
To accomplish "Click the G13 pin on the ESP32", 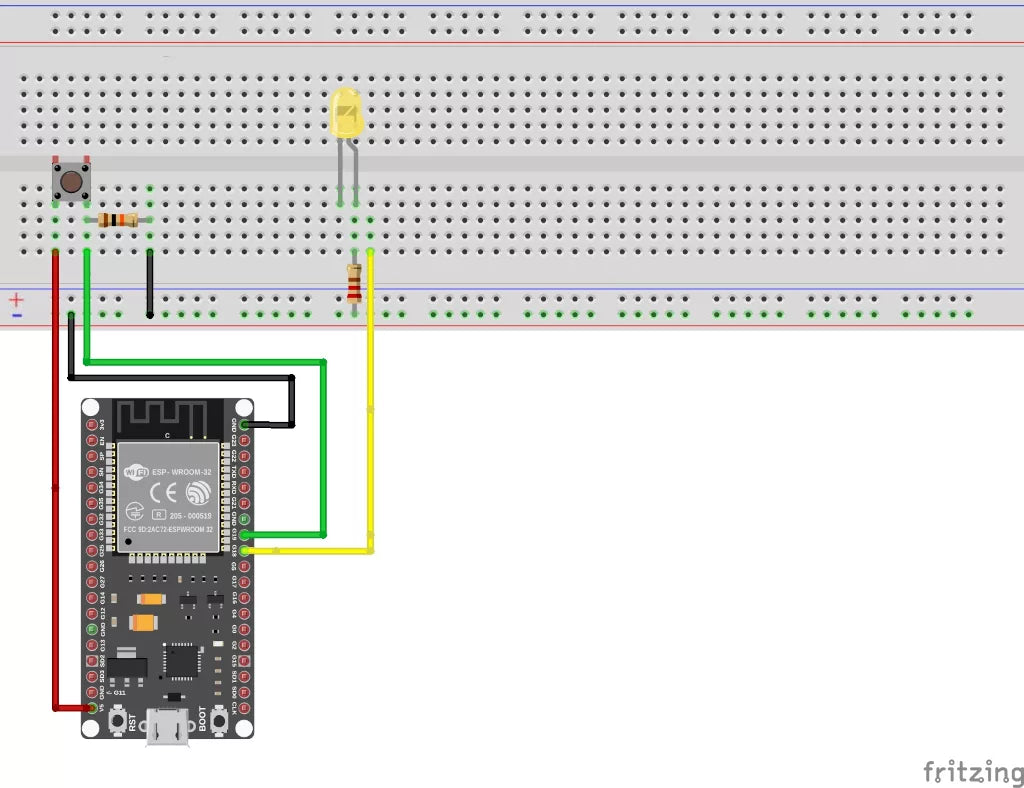I will point(92,645).
